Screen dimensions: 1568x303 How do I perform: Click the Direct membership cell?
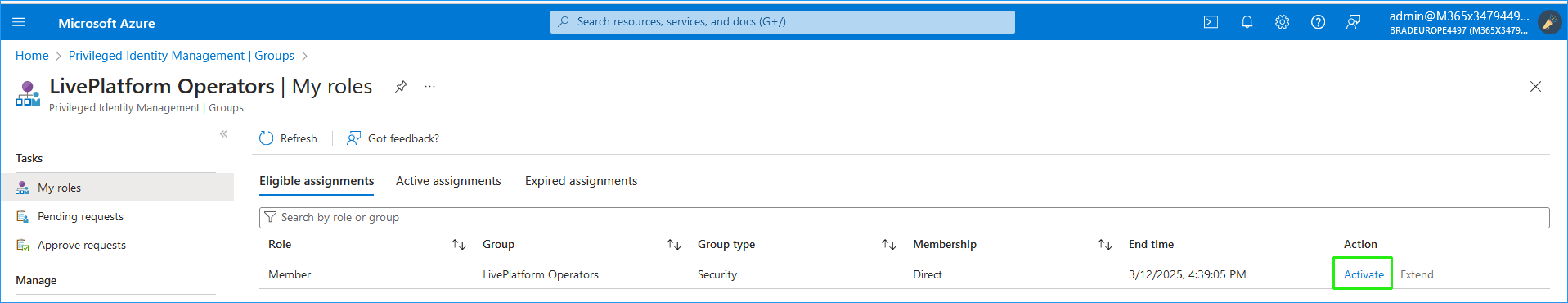coord(928,274)
